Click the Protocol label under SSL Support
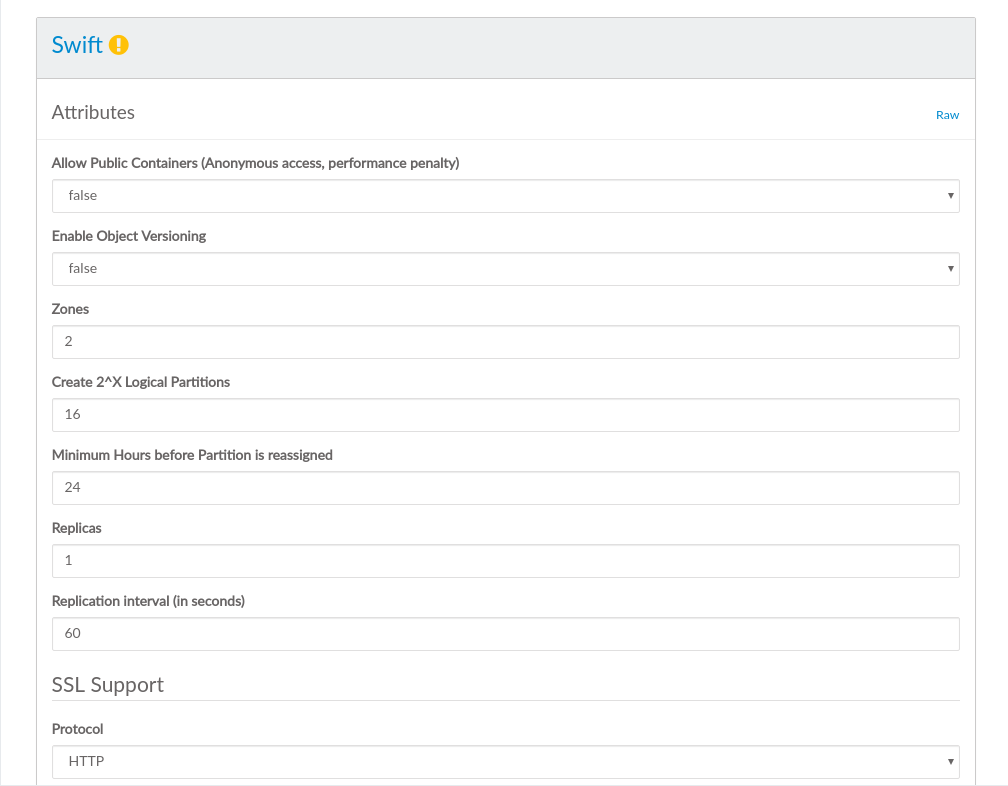Screen dimensions: 1008x786 pos(77,729)
